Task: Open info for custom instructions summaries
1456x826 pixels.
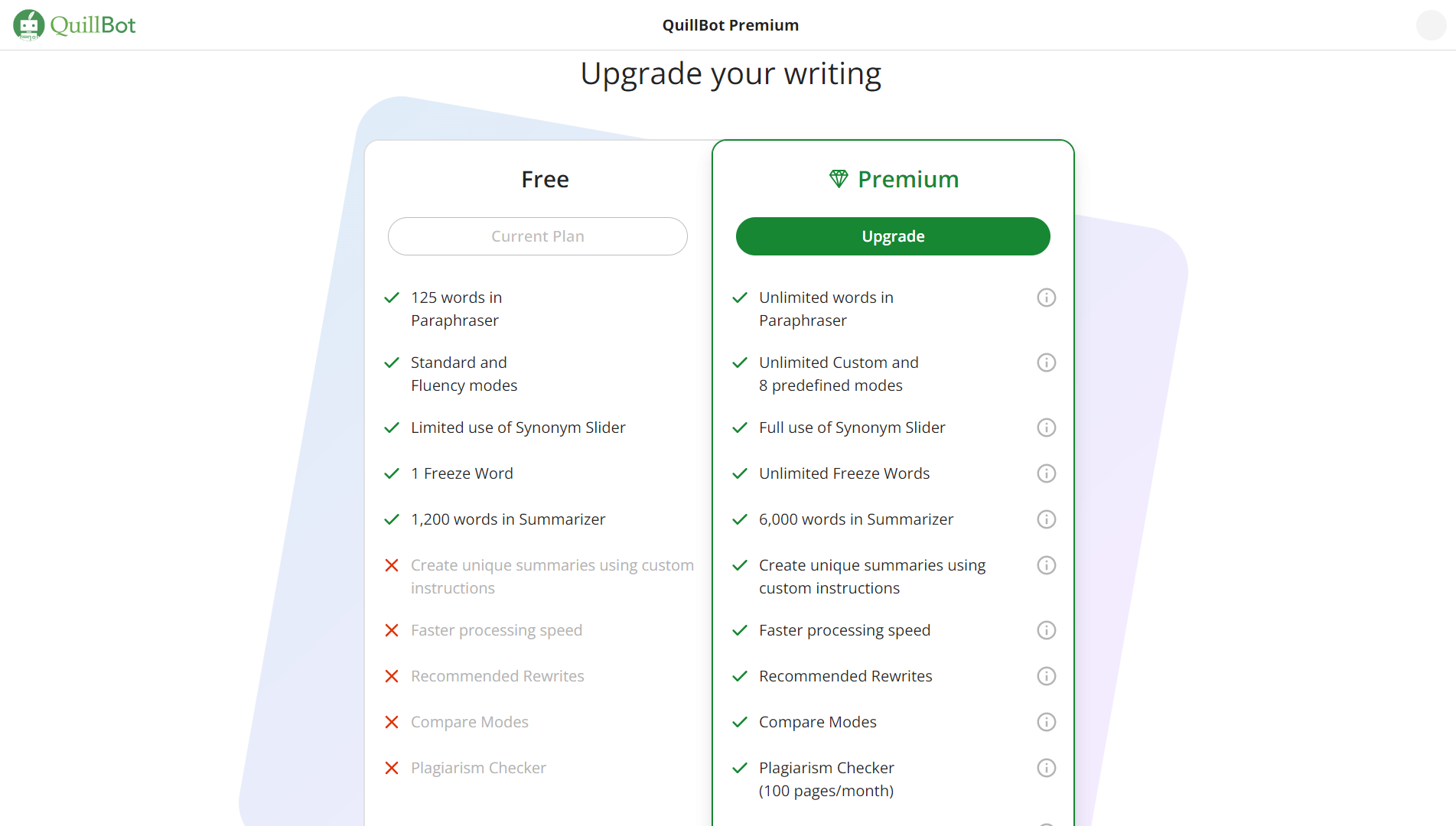Action: tap(1046, 565)
